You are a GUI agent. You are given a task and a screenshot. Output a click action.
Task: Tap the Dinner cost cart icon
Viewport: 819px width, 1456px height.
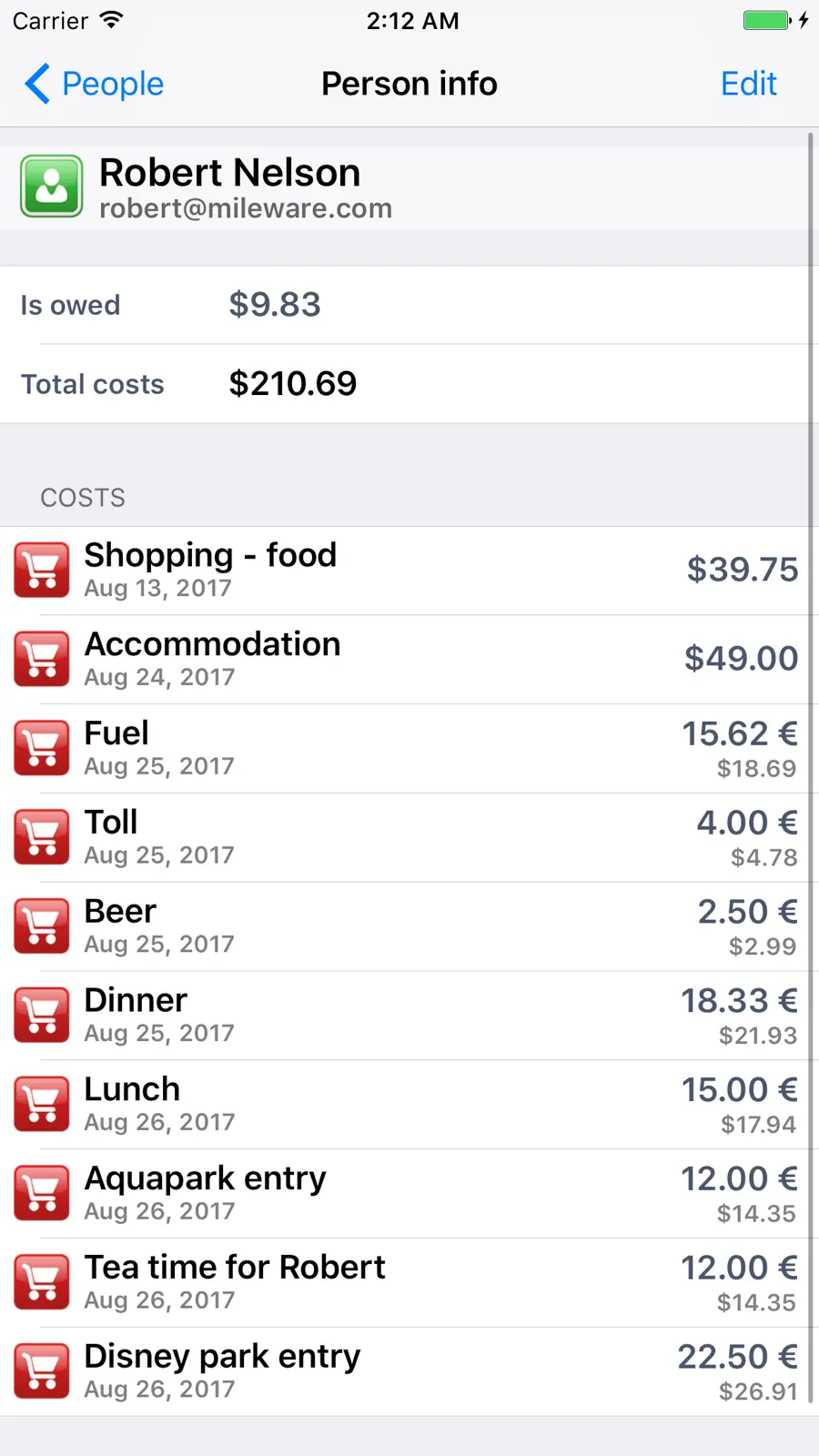42,1016
